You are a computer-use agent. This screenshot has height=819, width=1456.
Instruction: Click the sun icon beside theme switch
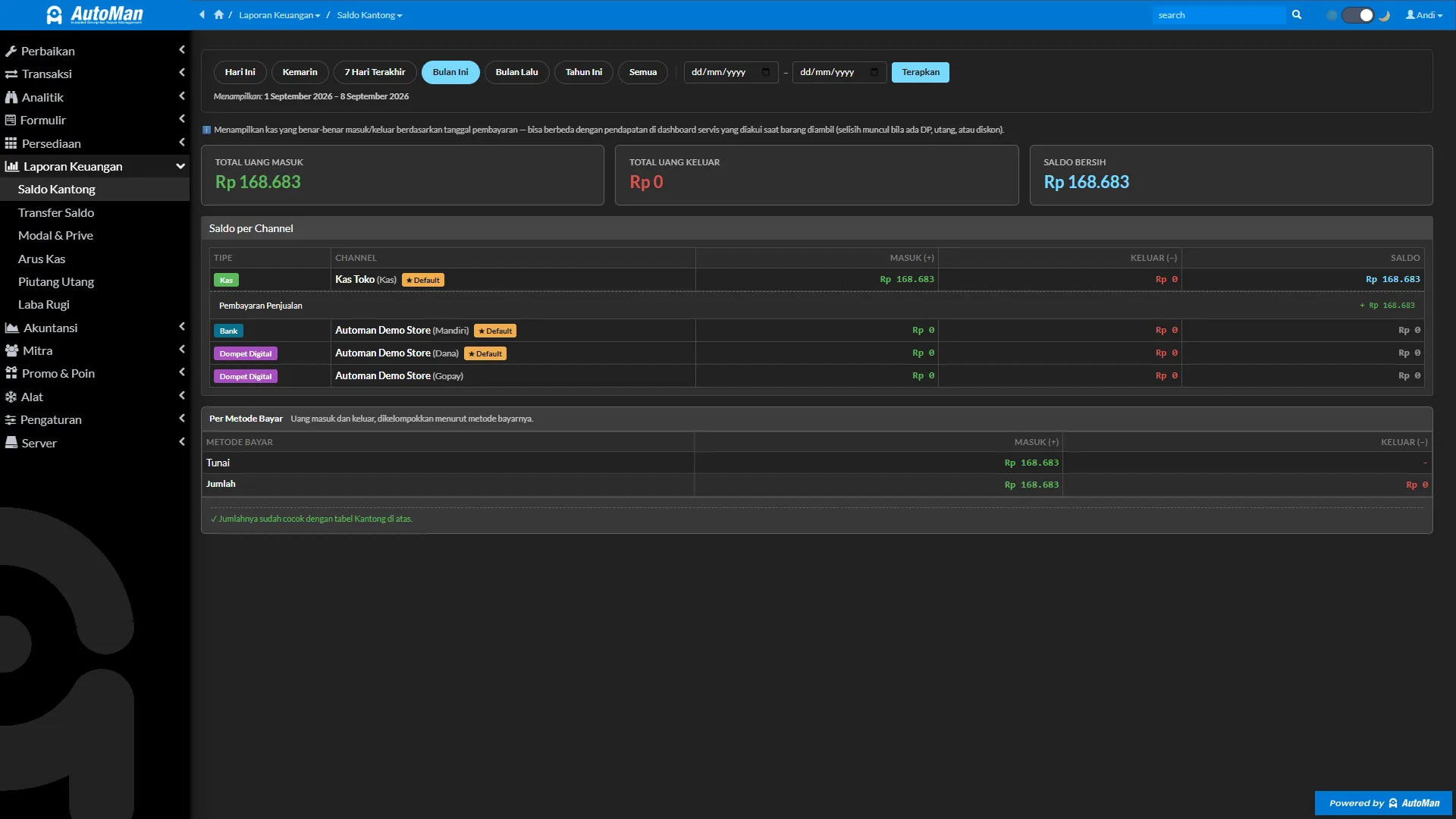(x=1332, y=15)
